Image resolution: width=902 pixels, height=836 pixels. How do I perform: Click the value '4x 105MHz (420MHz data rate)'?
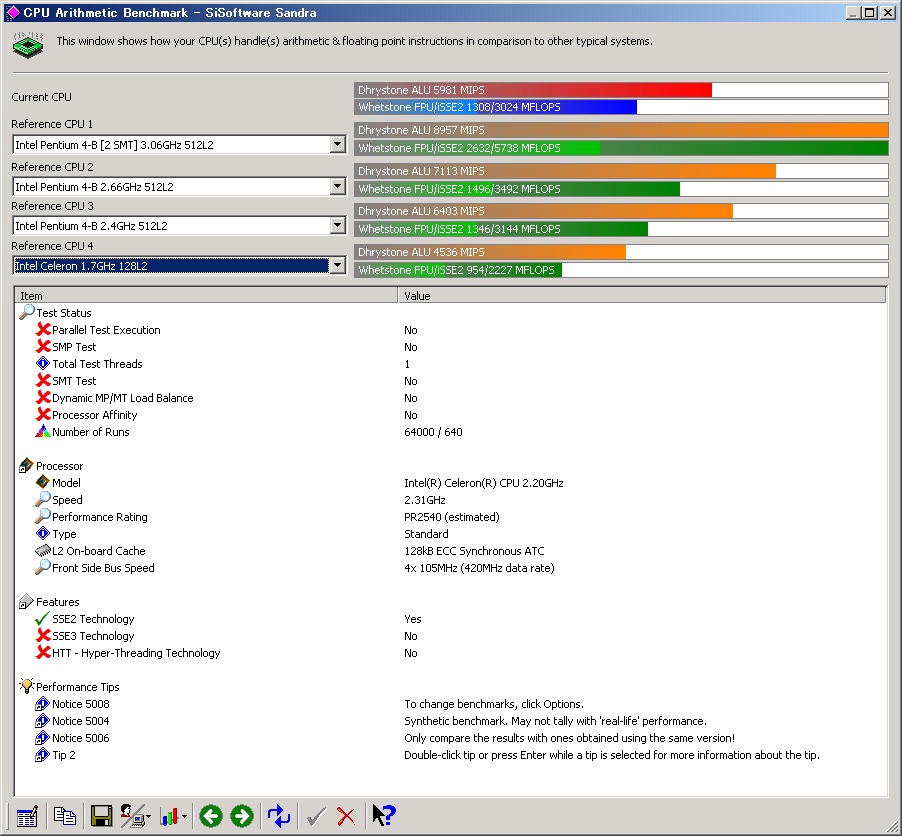(479, 568)
